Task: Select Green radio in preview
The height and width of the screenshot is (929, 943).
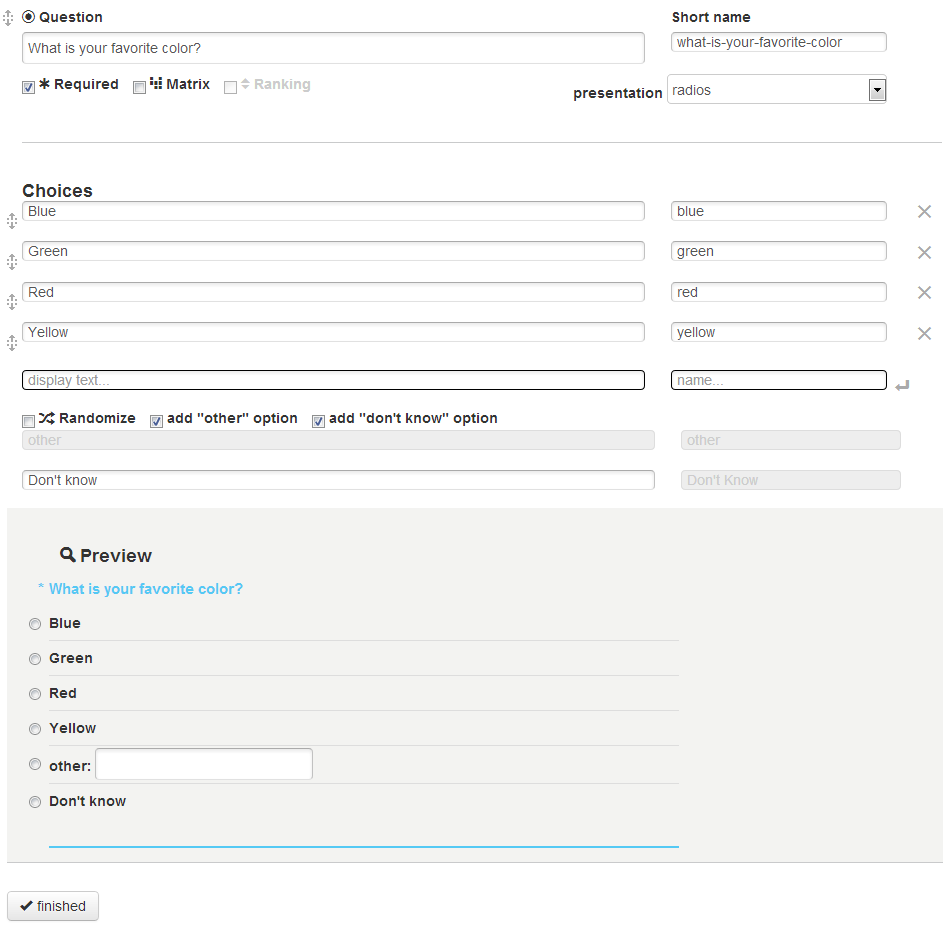Action: (35, 659)
